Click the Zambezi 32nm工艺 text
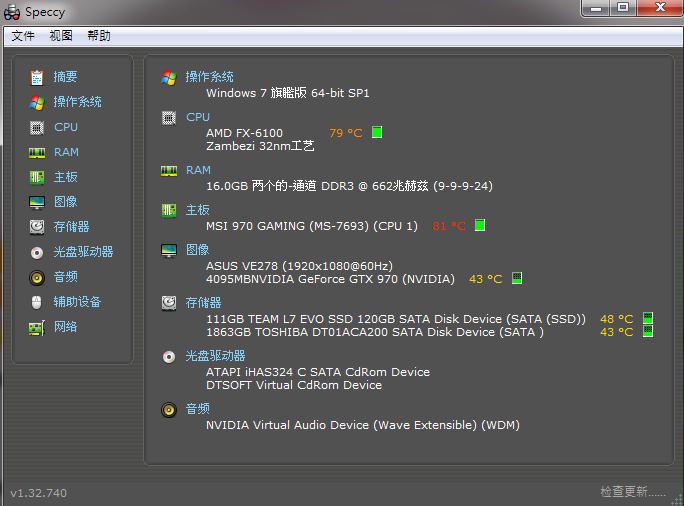 click(260, 146)
